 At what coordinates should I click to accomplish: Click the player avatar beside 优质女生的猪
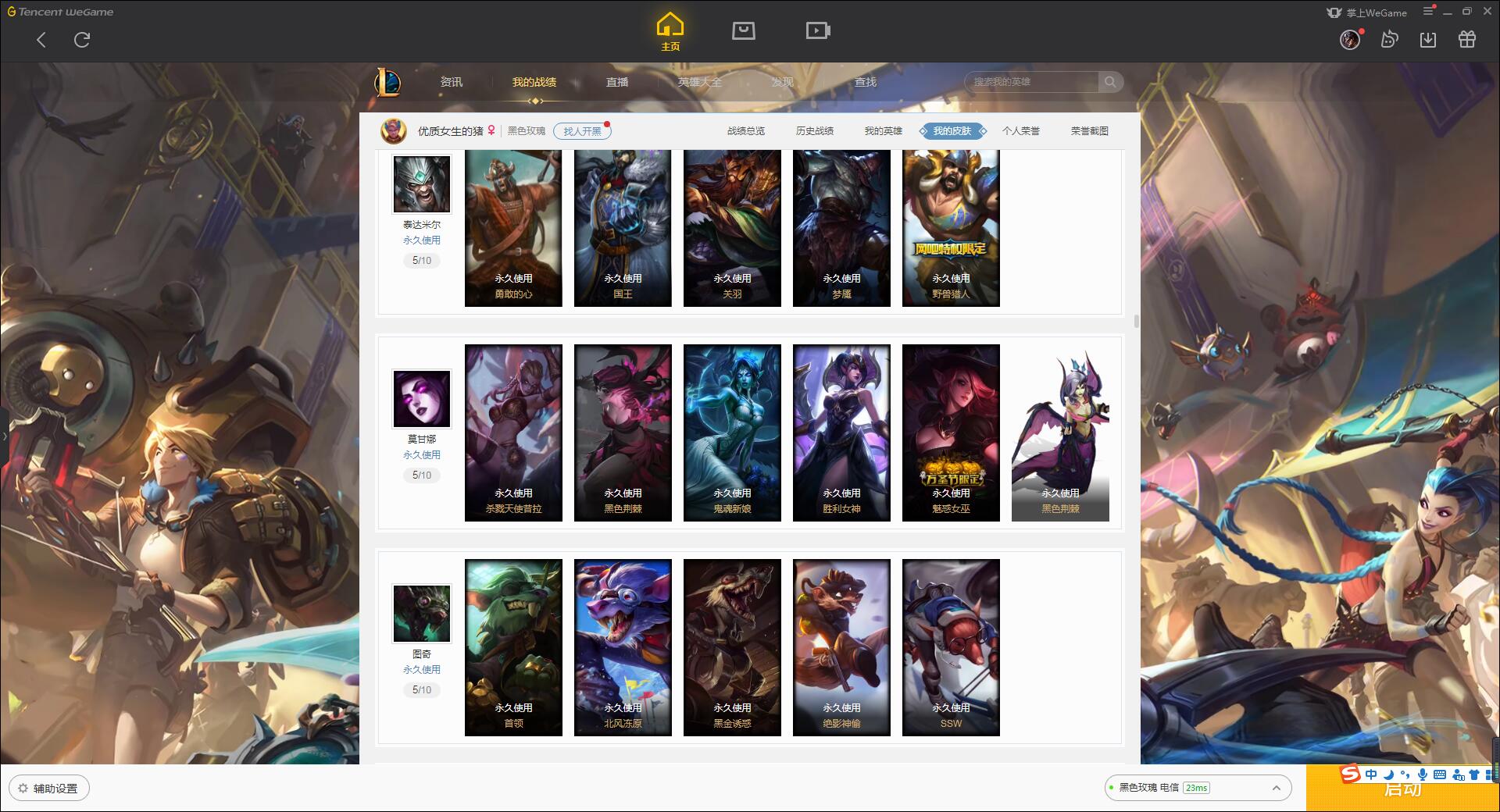tap(394, 130)
